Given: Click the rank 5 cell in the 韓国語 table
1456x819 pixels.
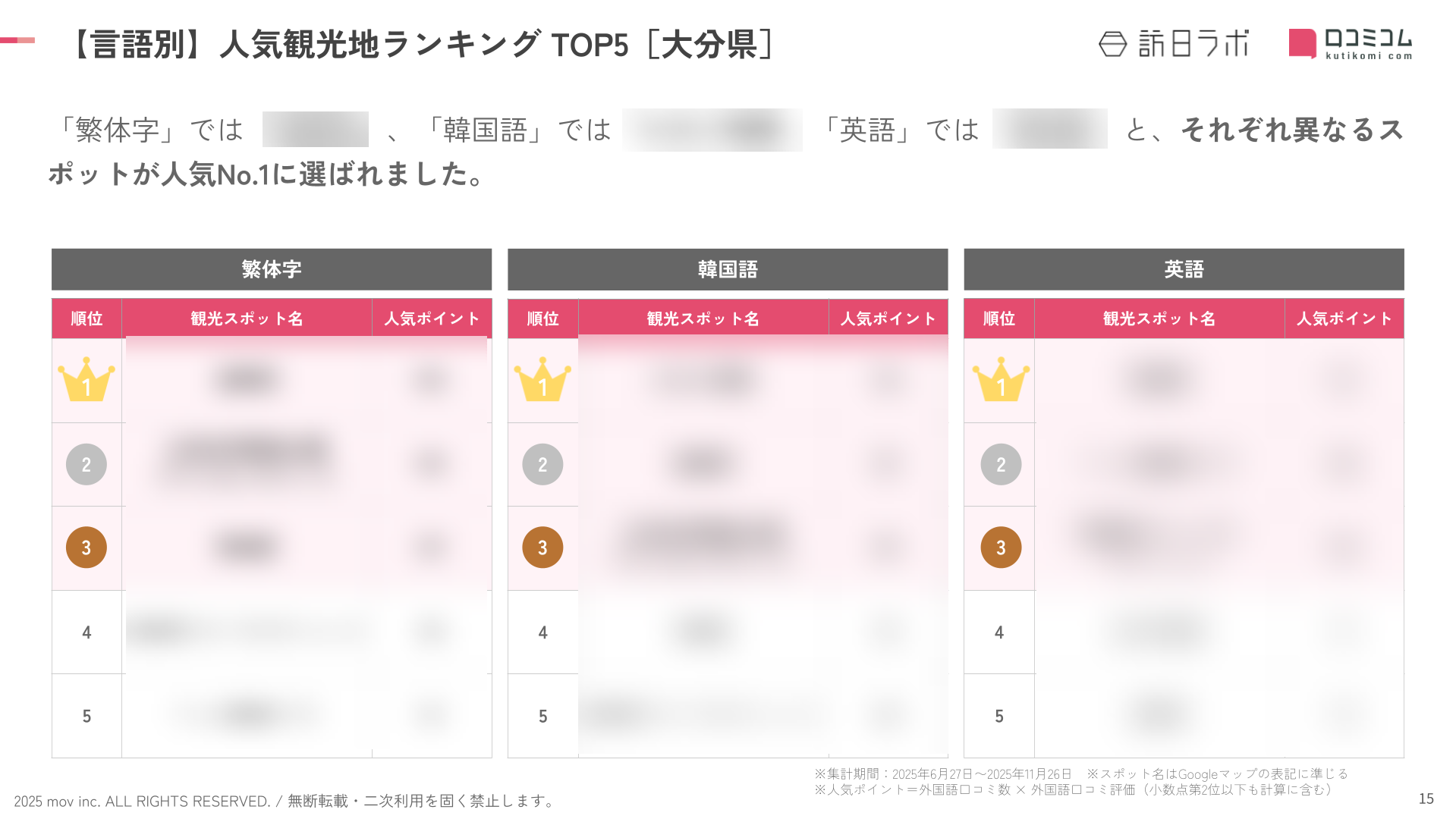Looking at the screenshot, I should (542, 716).
